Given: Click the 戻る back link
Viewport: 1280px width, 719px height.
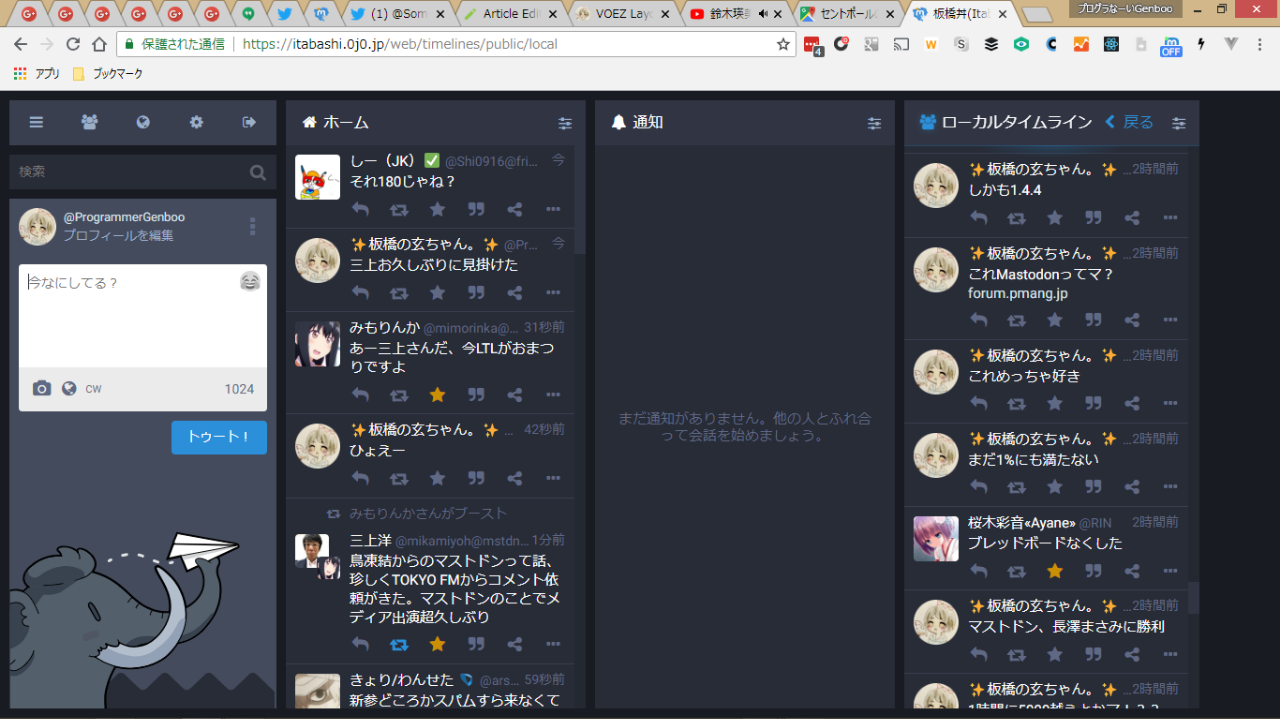Looking at the screenshot, I should click(x=1130, y=122).
